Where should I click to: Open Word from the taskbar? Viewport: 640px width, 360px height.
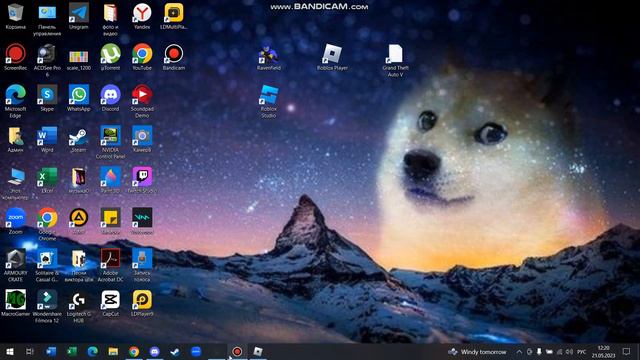[51, 351]
